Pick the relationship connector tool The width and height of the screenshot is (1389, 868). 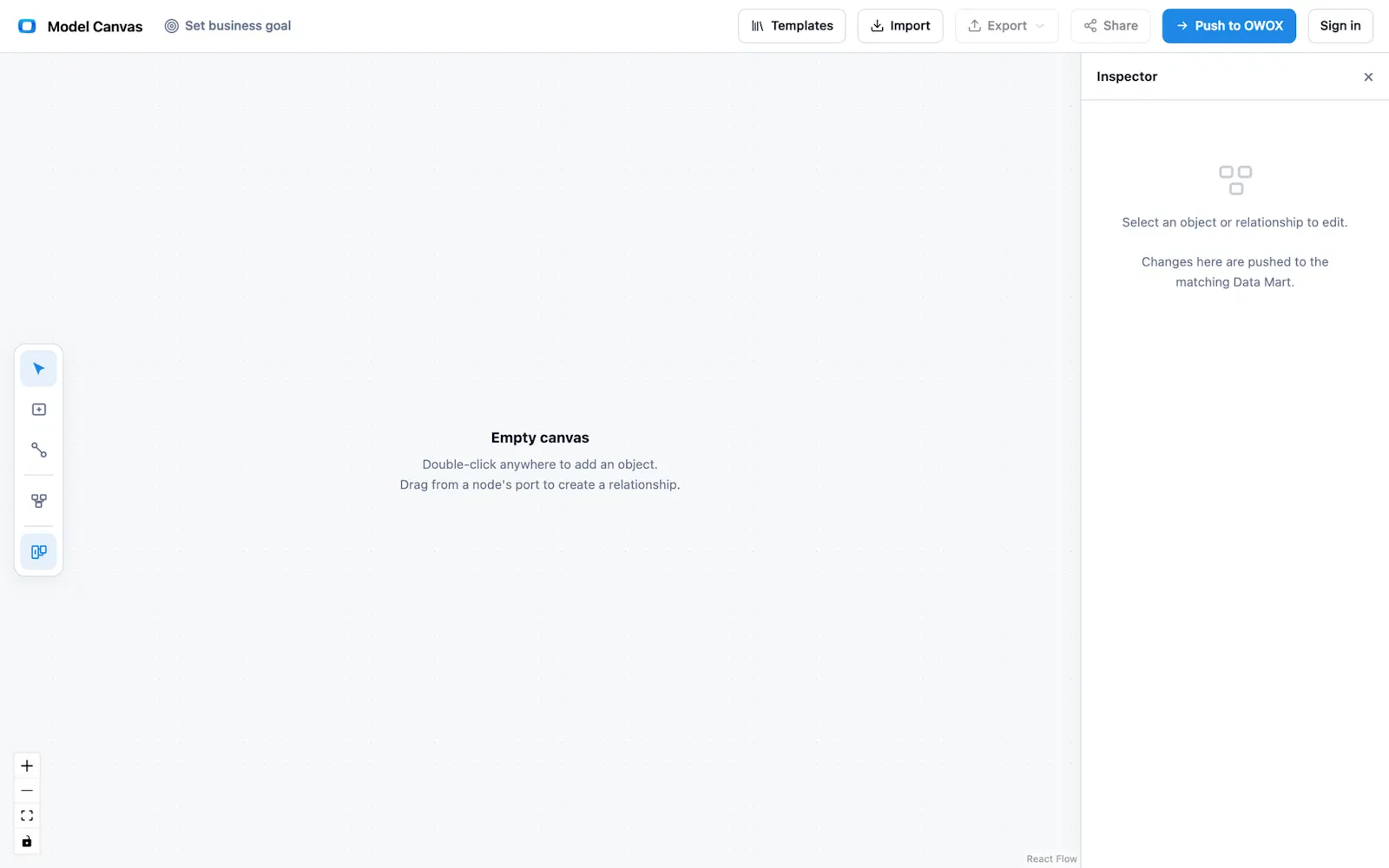pyautogui.click(x=38, y=450)
